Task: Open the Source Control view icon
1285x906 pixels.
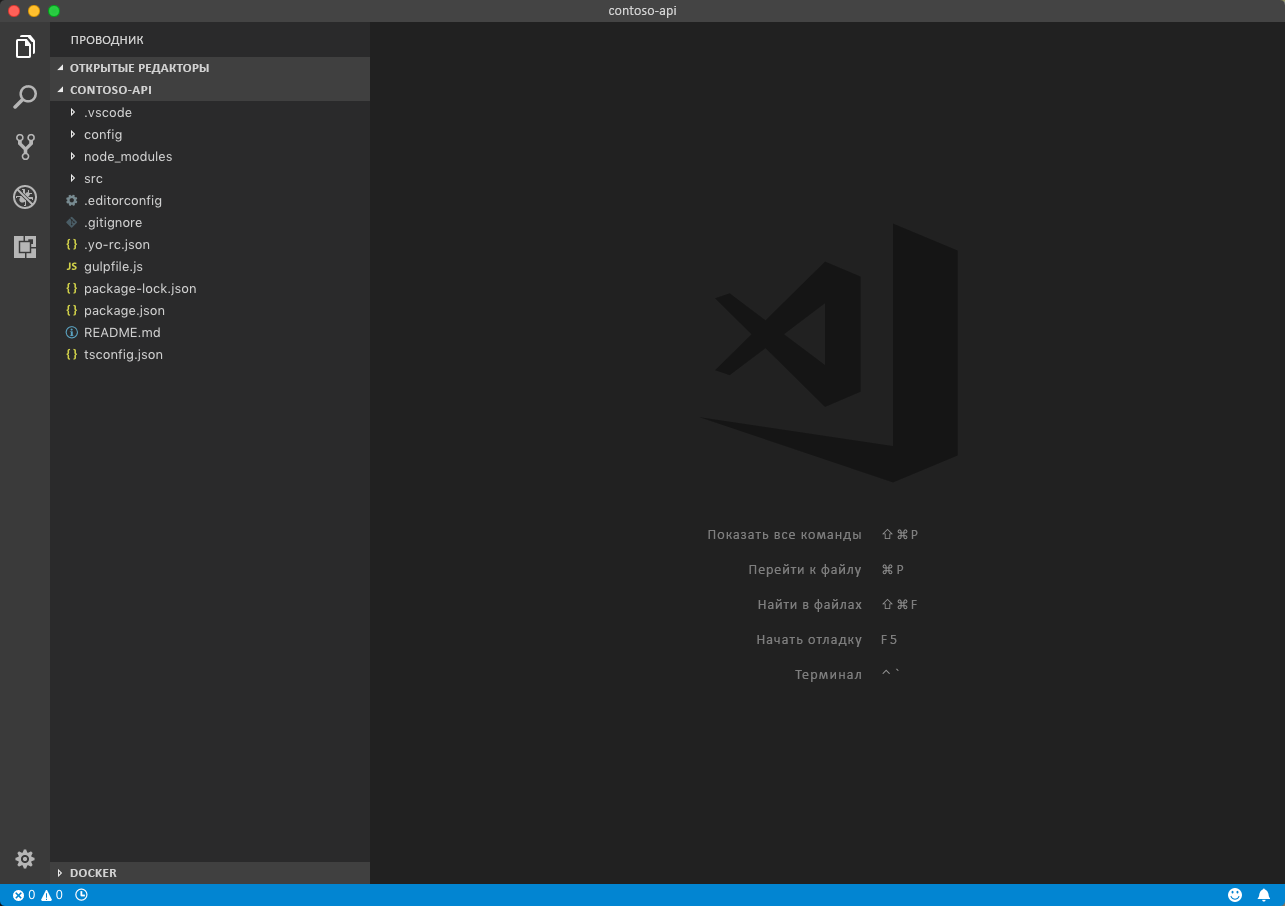Action: tap(25, 146)
